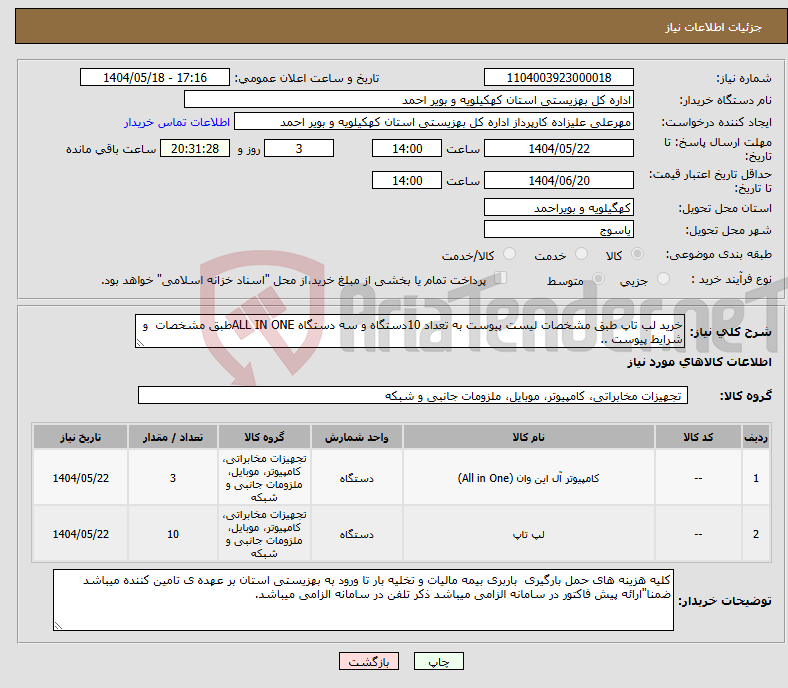788x688 pixels.
Task: Click the resize handle of the description textarea
Action: pos(140,343)
